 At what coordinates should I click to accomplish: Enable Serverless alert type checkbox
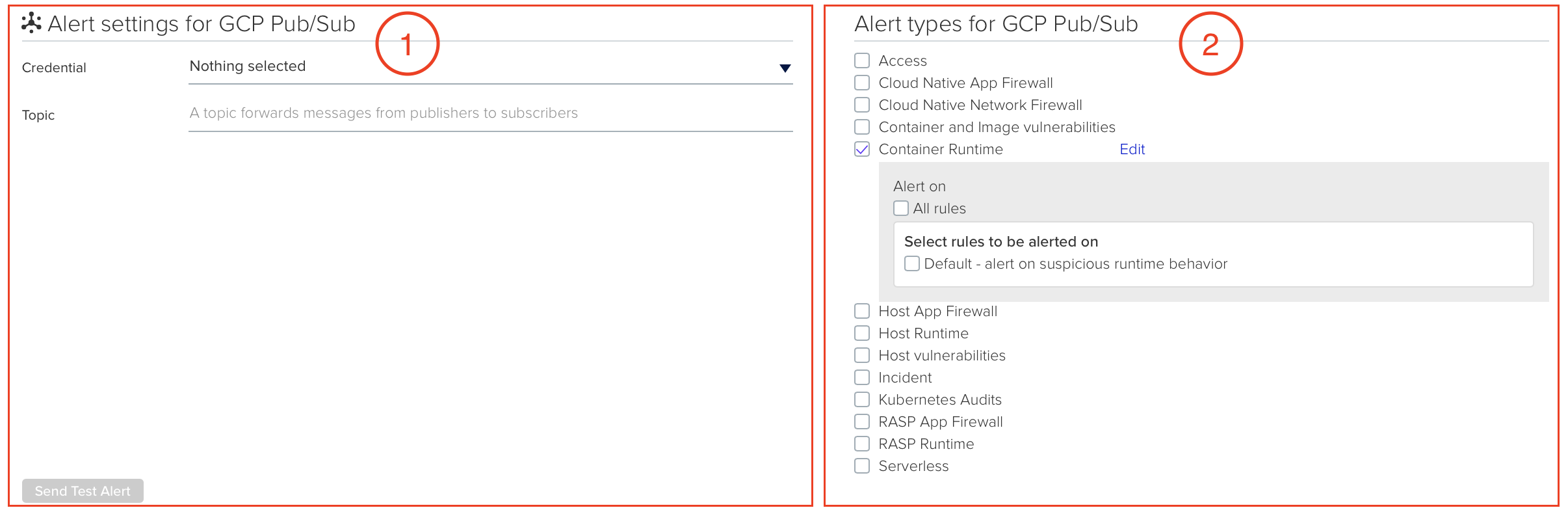point(862,466)
